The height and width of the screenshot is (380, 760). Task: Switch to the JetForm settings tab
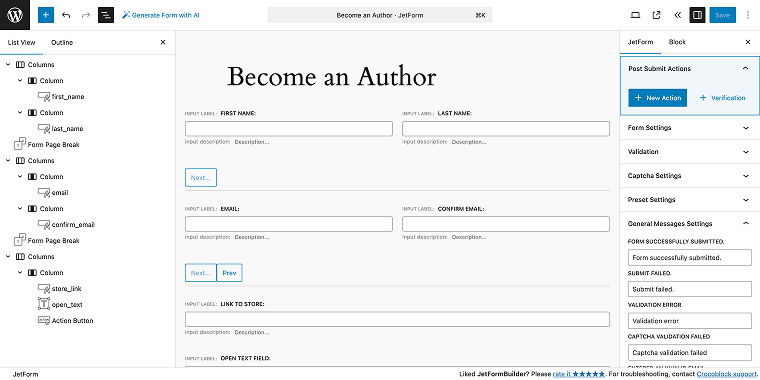(x=640, y=42)
